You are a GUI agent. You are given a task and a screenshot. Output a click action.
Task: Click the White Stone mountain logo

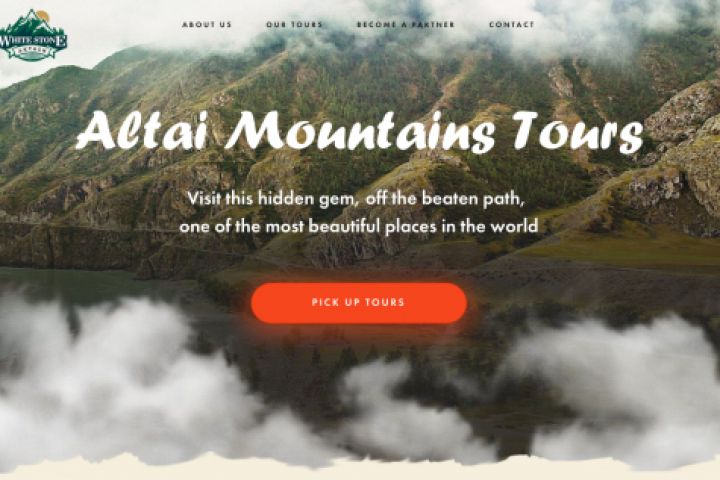click(x=32, y=35)
